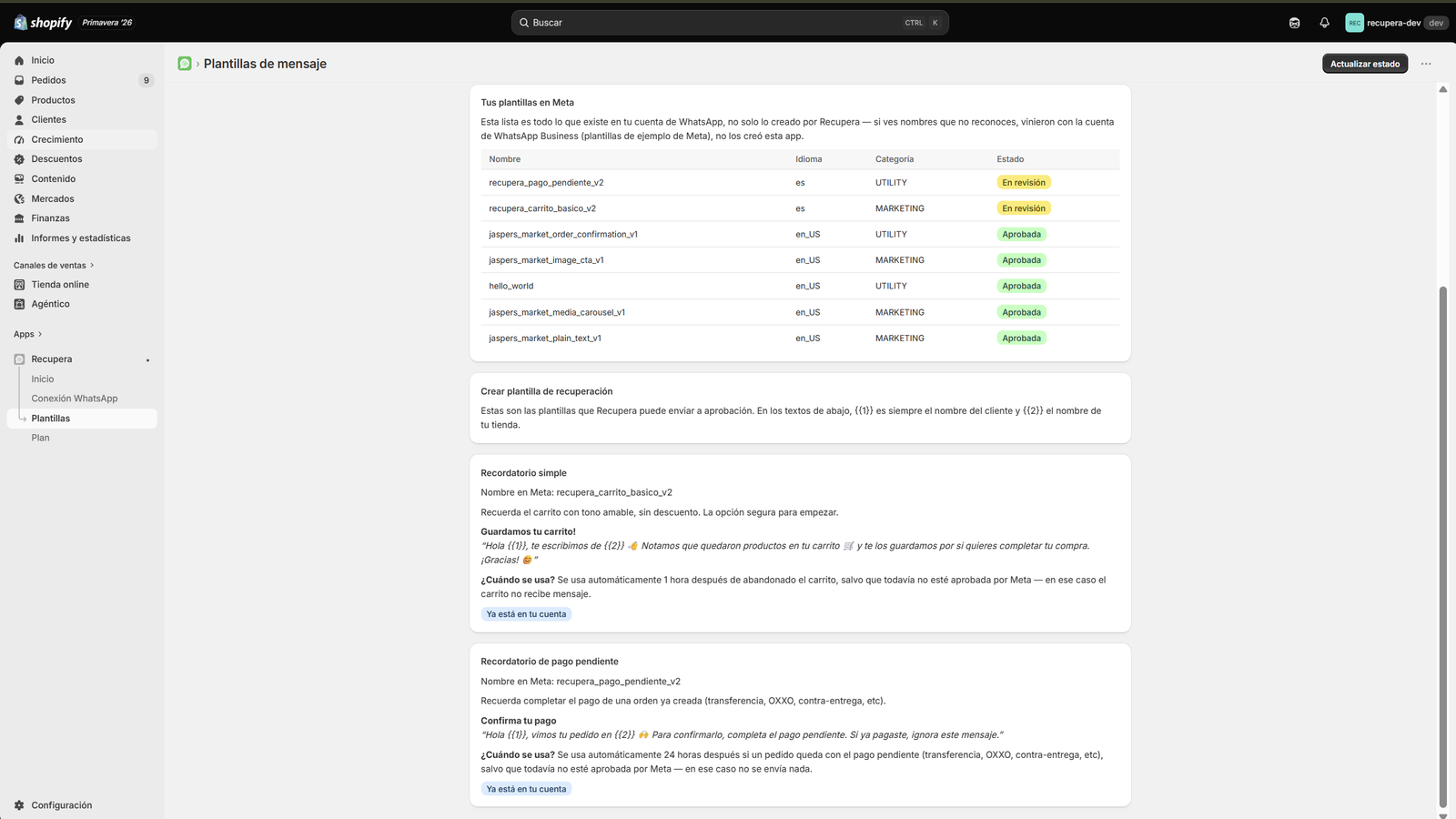This screenshot has width=1456, height=819.
Task: Click the Mercados globe icon
Action: pos(19,199)
